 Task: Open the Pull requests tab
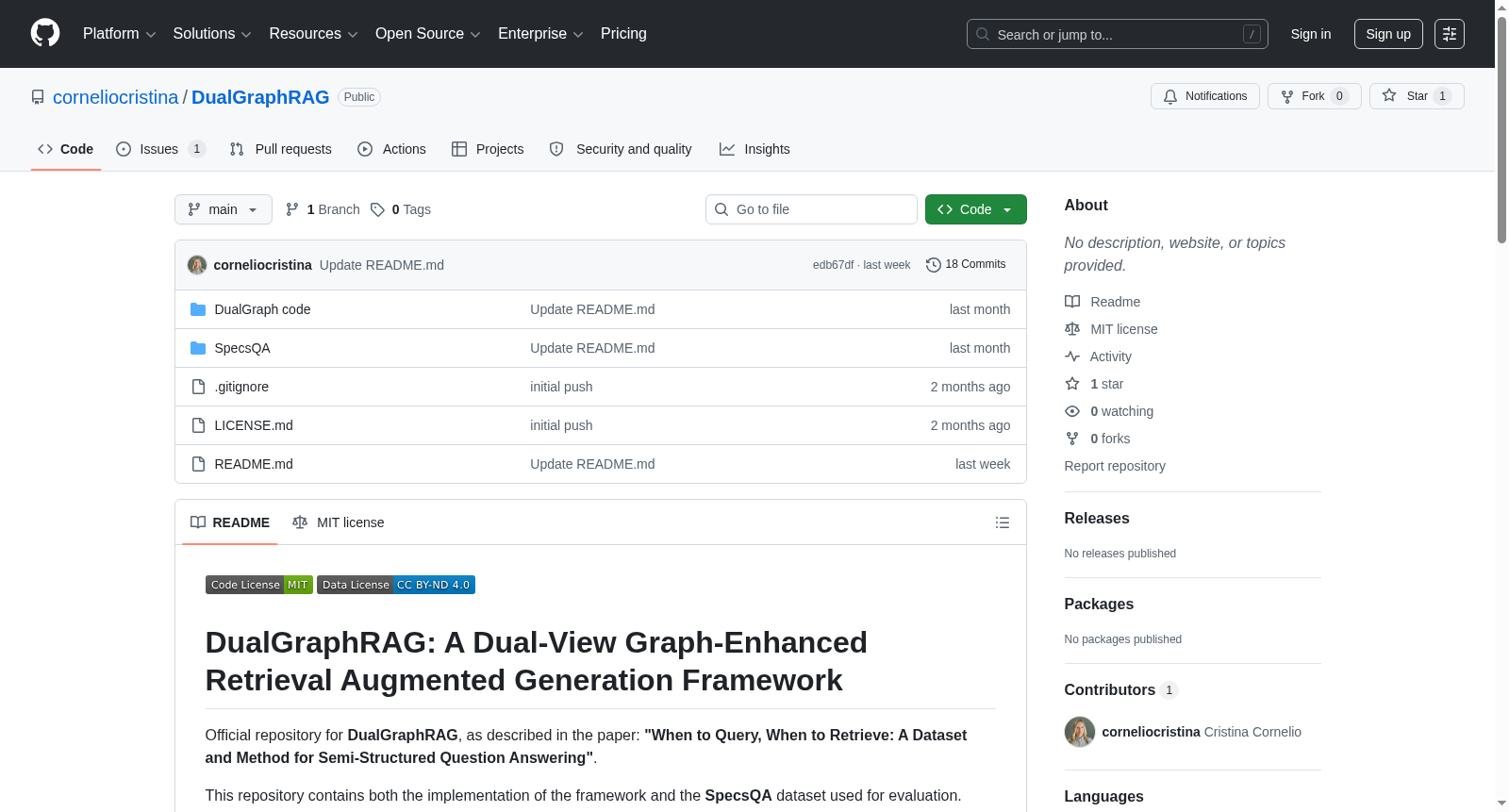pos(281,149)
